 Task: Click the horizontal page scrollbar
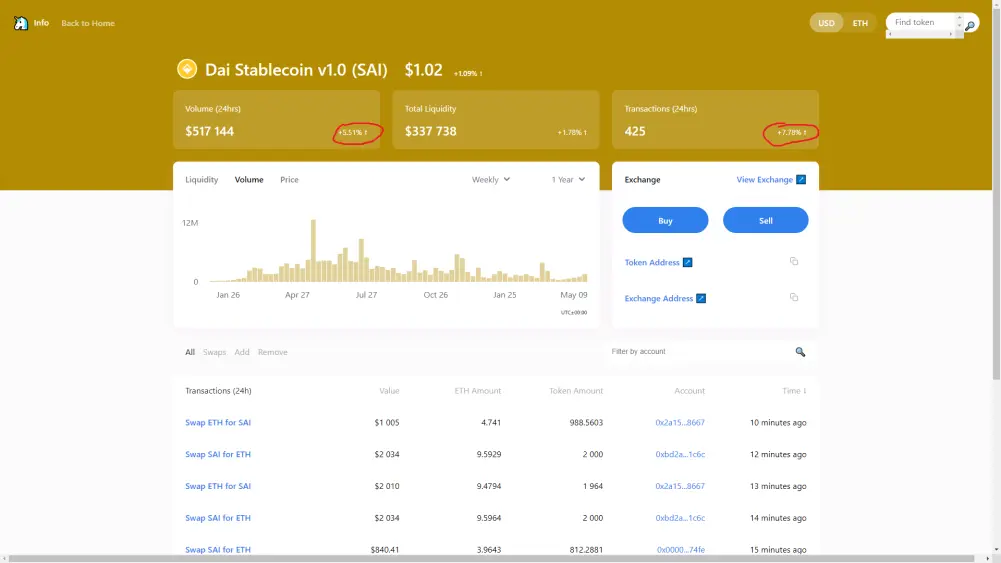[x=492, y=559]
